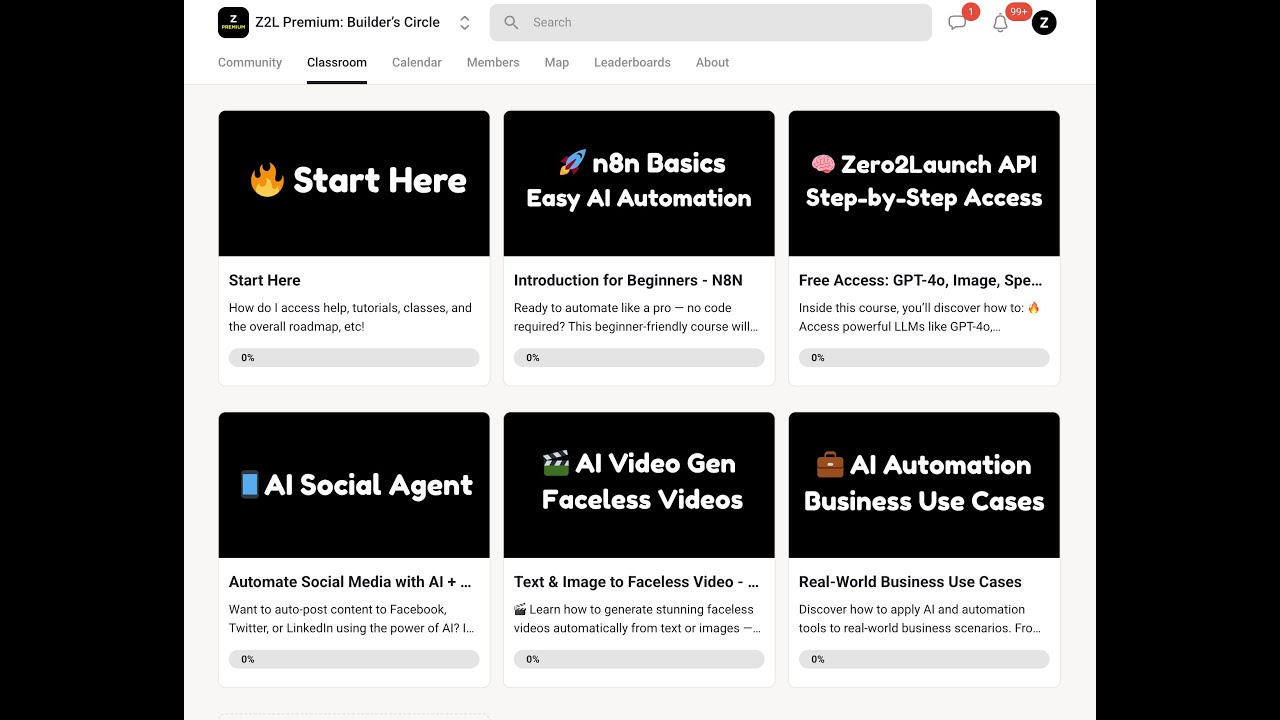Click the Real-World Business progress bar
The width and height of the screenshot is (1280, 720).
pyautogui.click(x=924, y=659)
